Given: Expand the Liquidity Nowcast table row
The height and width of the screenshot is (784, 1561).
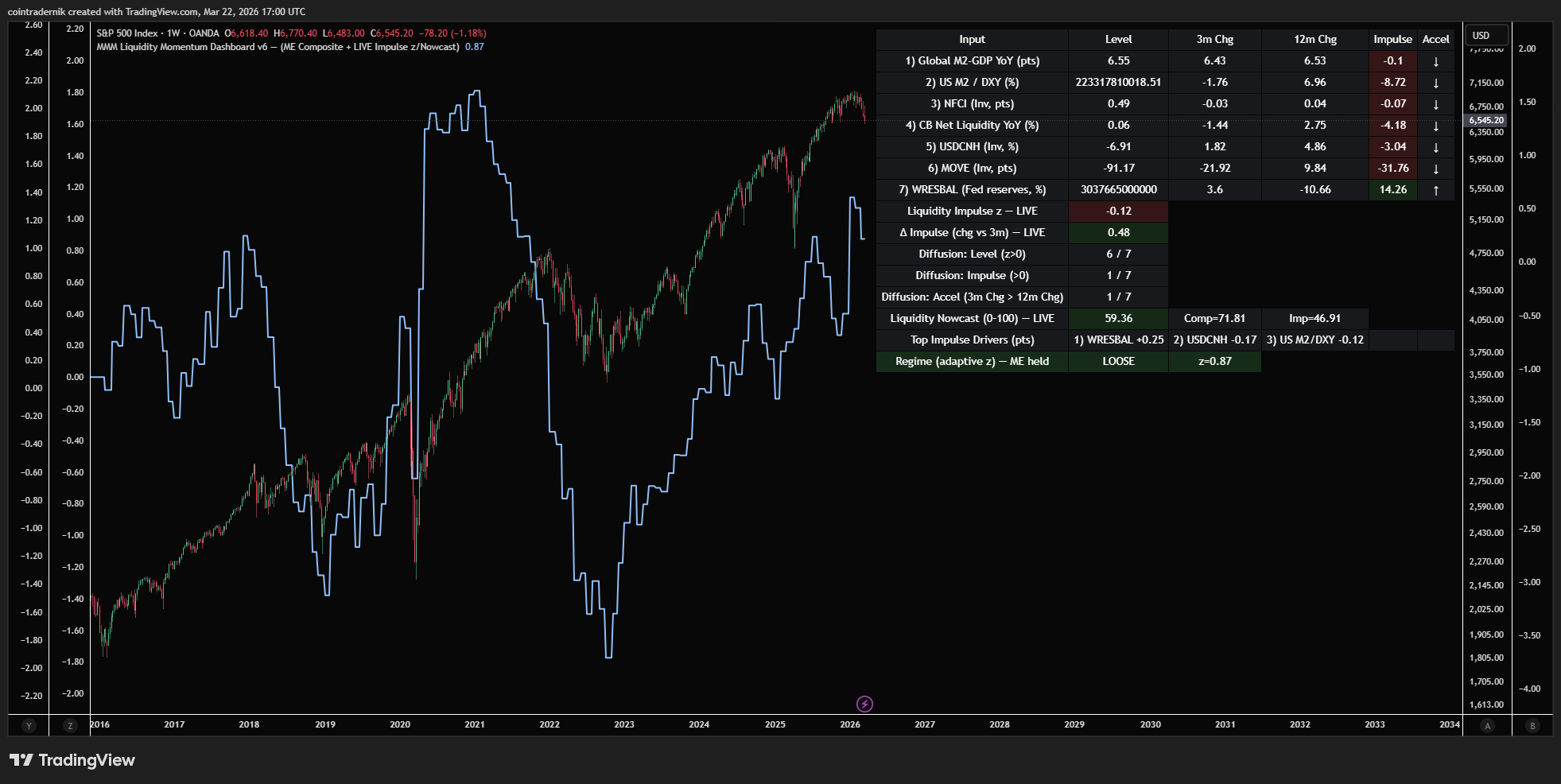Looking at the screenshot, I should point(971,318).
